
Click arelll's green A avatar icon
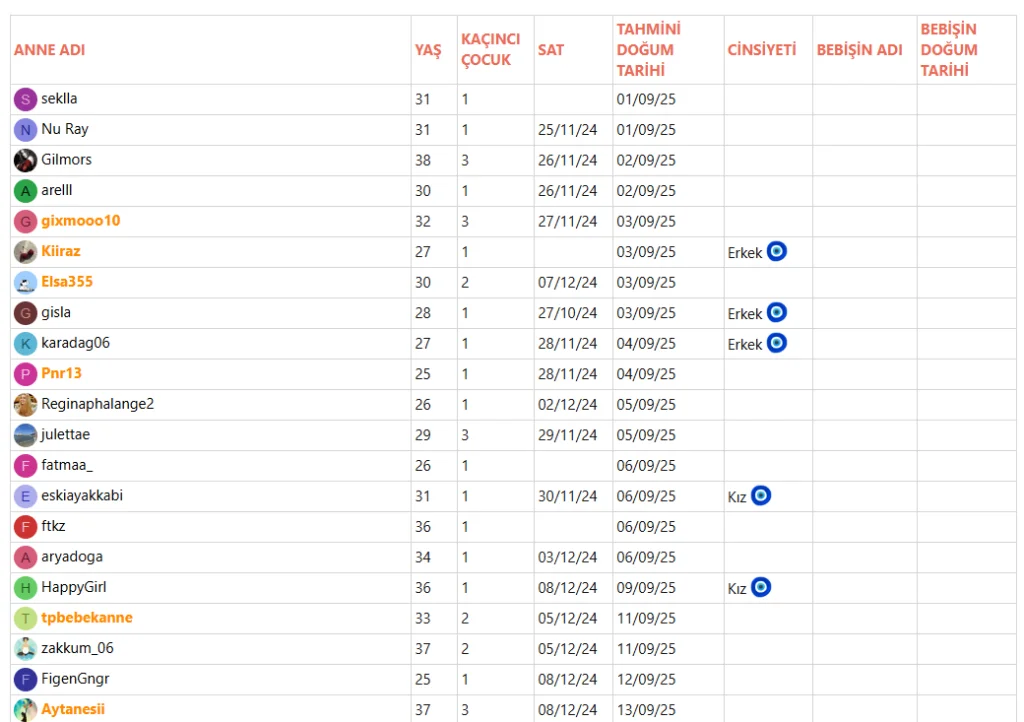click(x=26, y=191)
